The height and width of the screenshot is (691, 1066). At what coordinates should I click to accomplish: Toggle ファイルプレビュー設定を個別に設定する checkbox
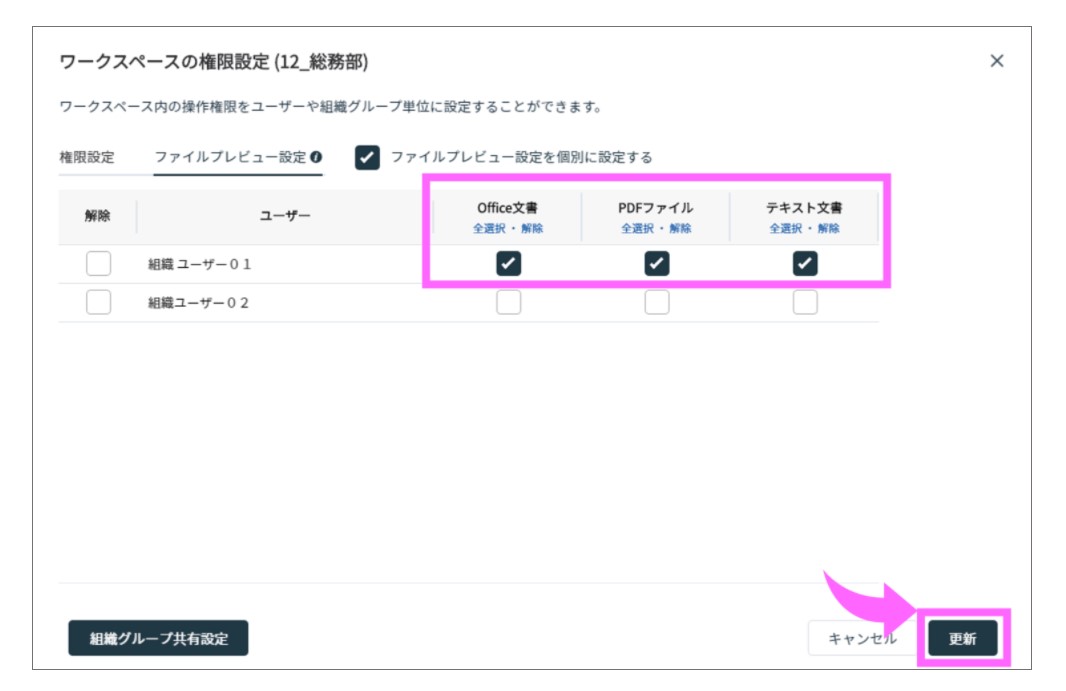coord(367,157)
